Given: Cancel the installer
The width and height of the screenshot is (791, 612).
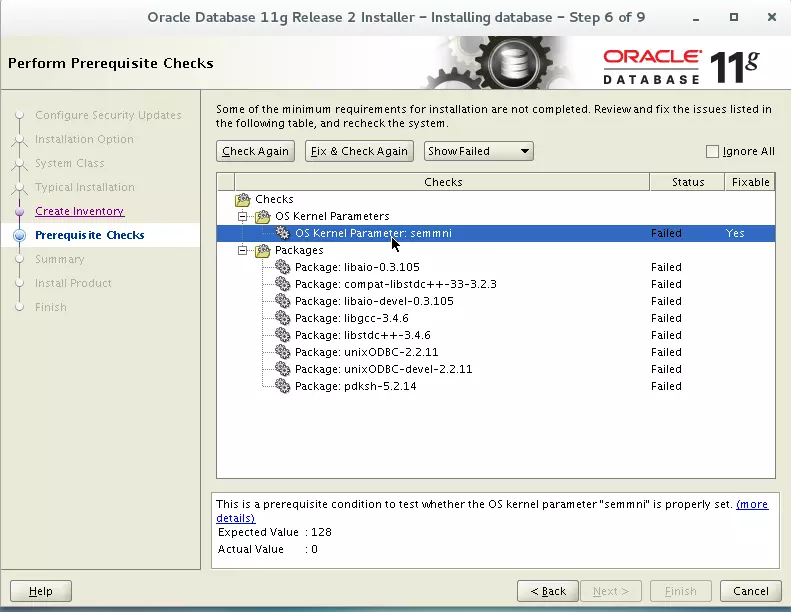Looking at the screenshot, I should click(750, 591).
